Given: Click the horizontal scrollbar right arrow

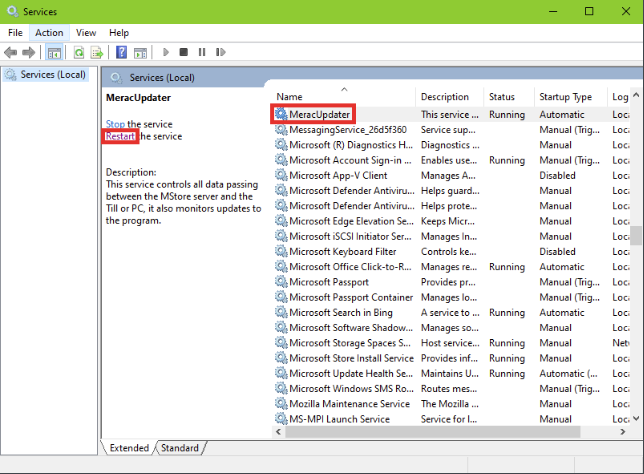Looking at the screenshot, I should [x=623, y=432].
